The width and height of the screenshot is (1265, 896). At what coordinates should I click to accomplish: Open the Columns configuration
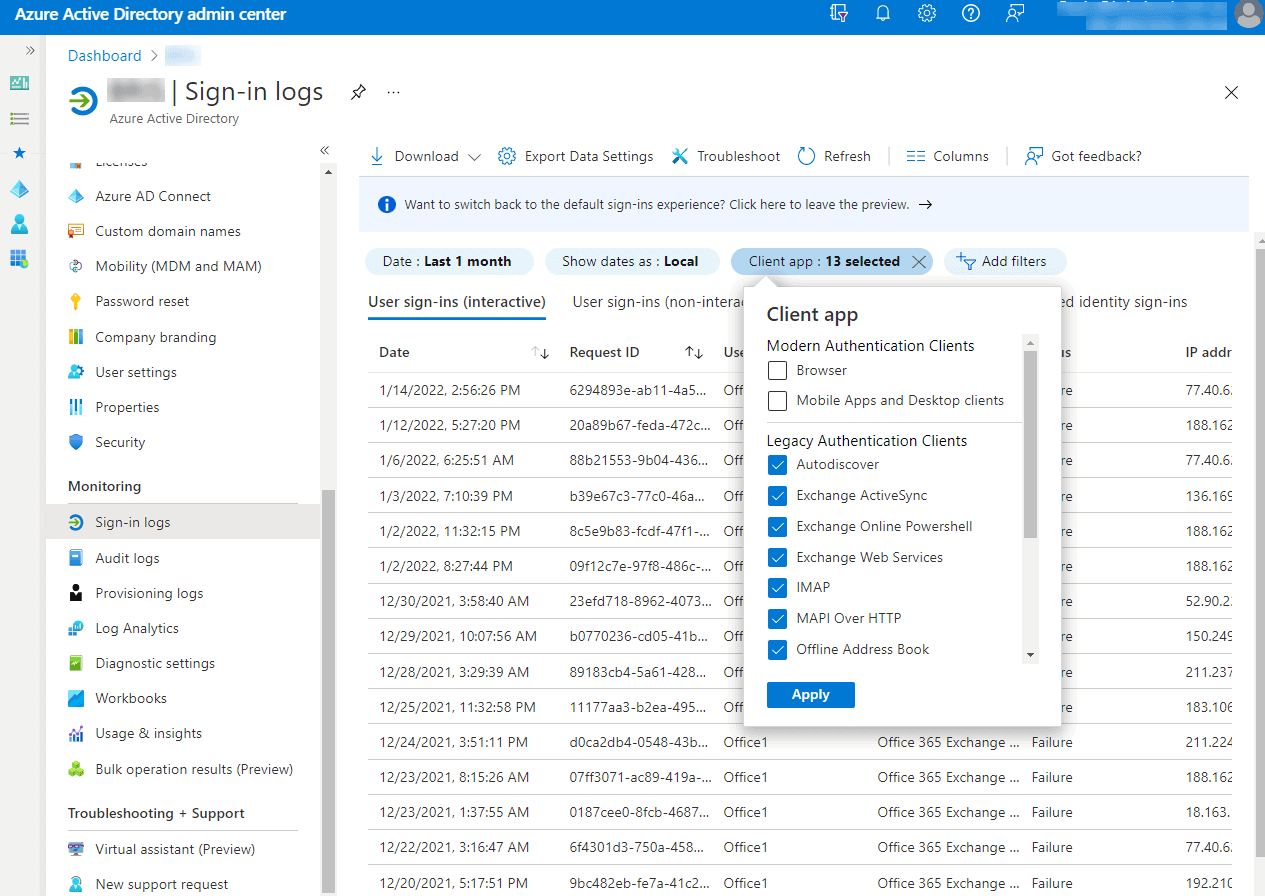point(947,156)
